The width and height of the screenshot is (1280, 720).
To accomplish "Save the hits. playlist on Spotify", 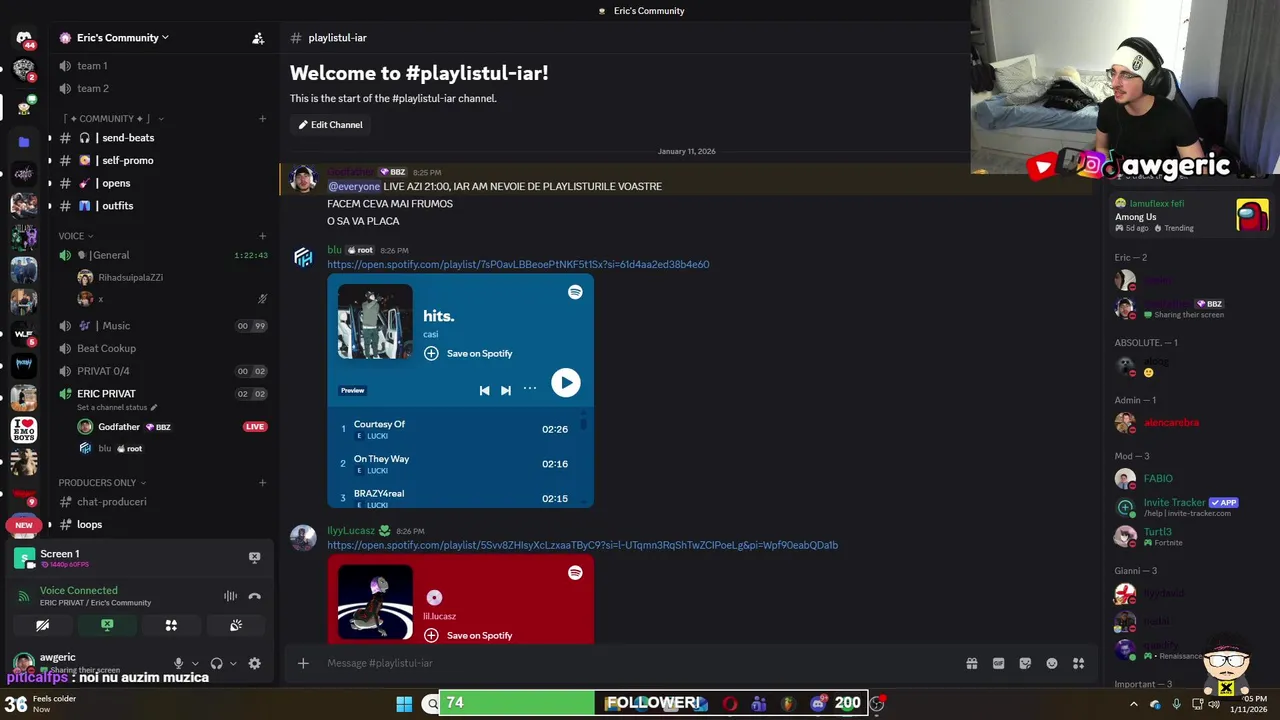I will coord(469,353).
